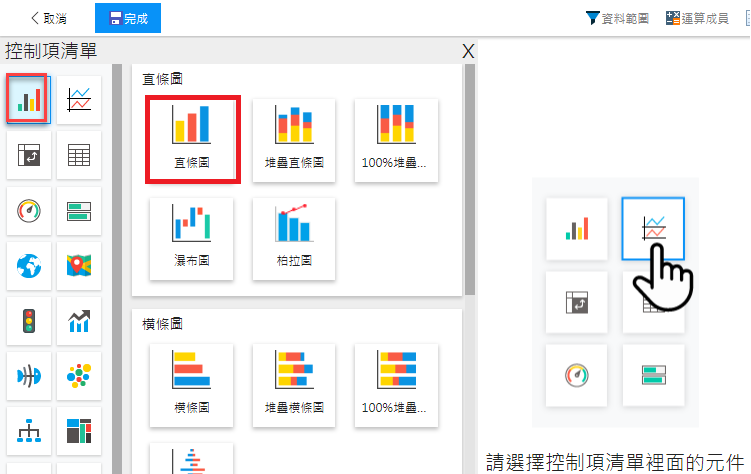Viewport: 751px width, 474px height.
Task: Pick the 瀑布圖 waterfall chart
Action: [x=192, y=238]
